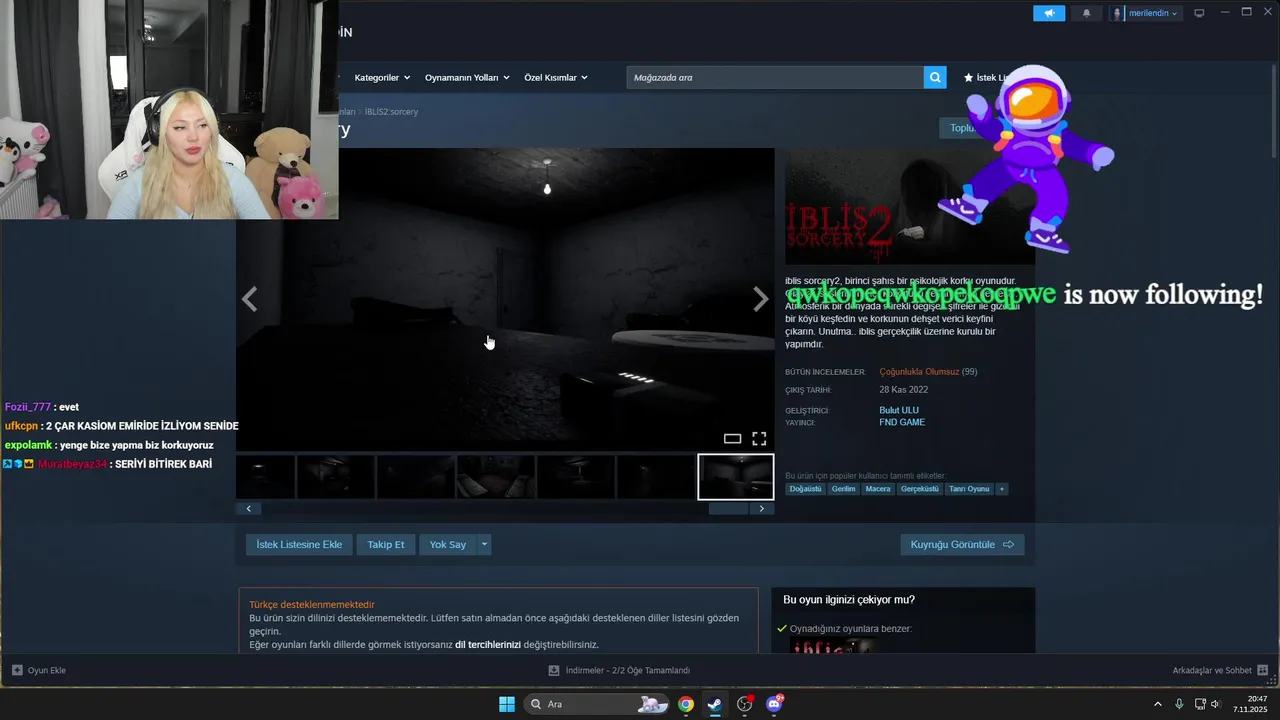Open the dil tercihlerinizi link
Viewport: 1280px width, 720px height.
point(488,645)
